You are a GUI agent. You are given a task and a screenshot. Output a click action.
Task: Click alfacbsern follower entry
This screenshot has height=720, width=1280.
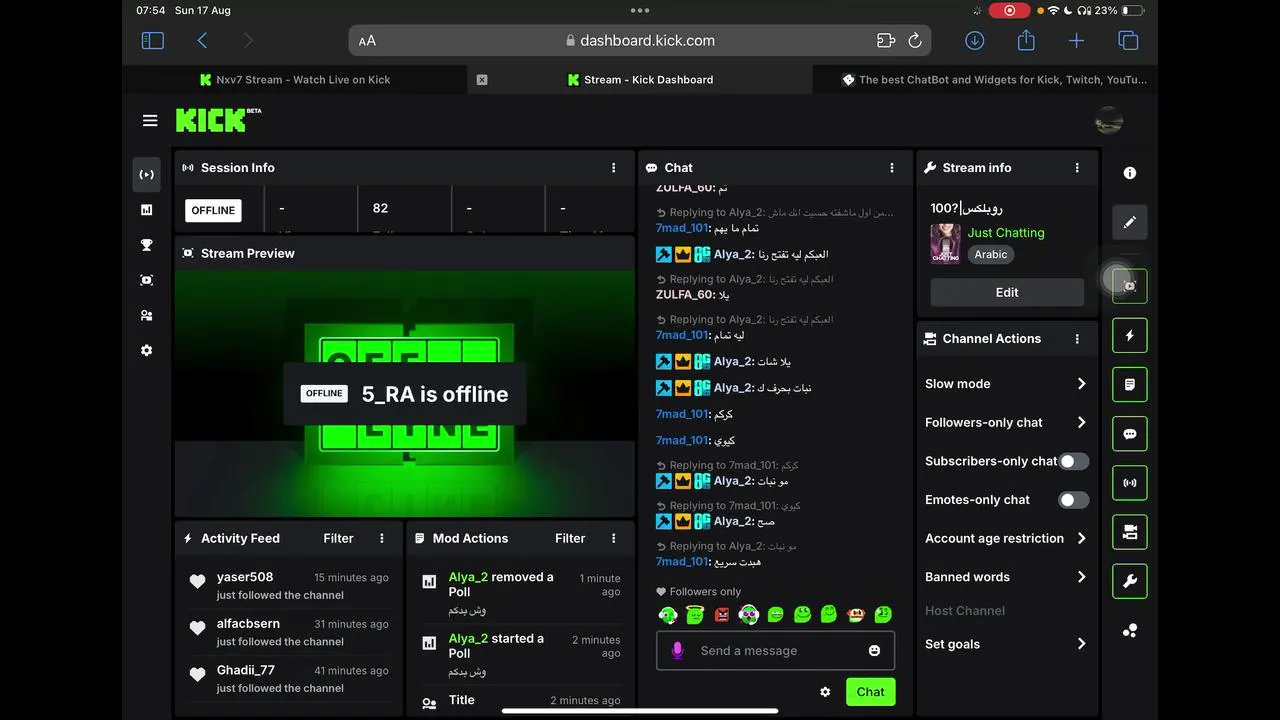point(248,624)
